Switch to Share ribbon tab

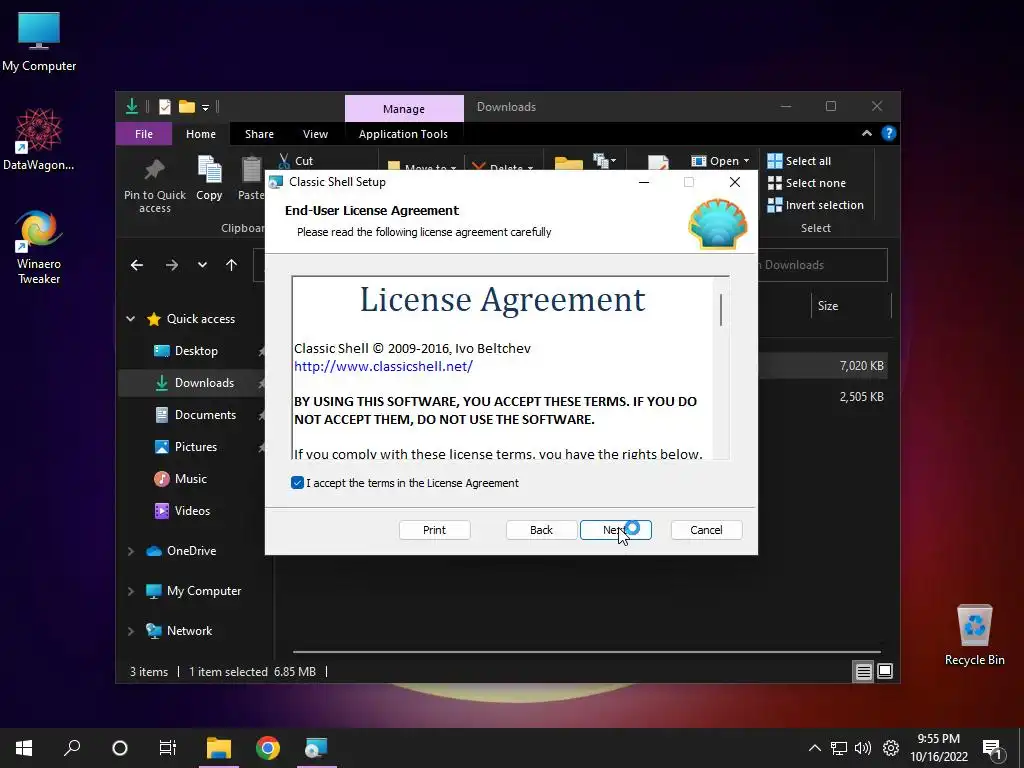(259, 134)
